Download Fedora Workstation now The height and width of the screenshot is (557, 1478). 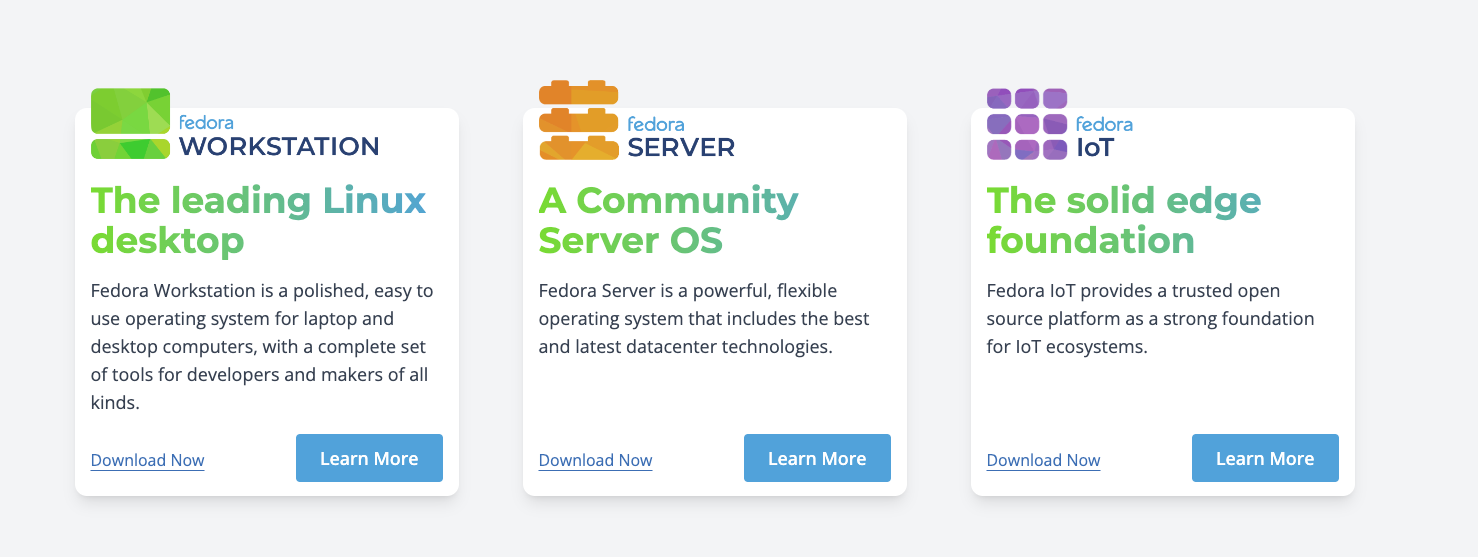[148, 460]
